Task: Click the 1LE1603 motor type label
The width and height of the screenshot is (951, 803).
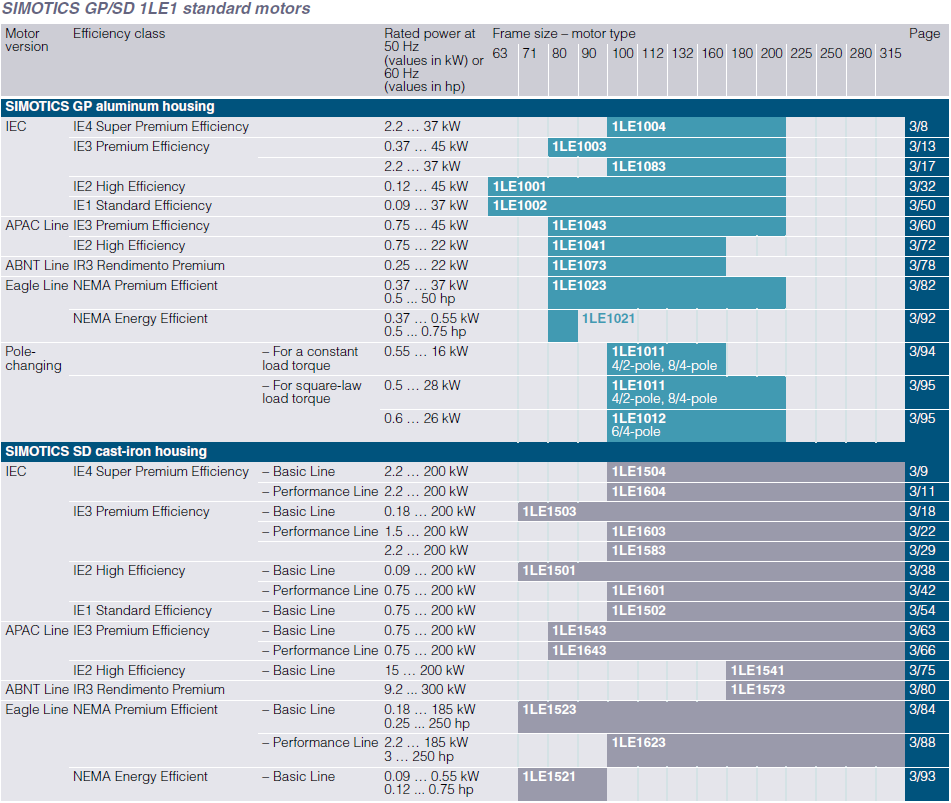Action: [x=639, y=532]
